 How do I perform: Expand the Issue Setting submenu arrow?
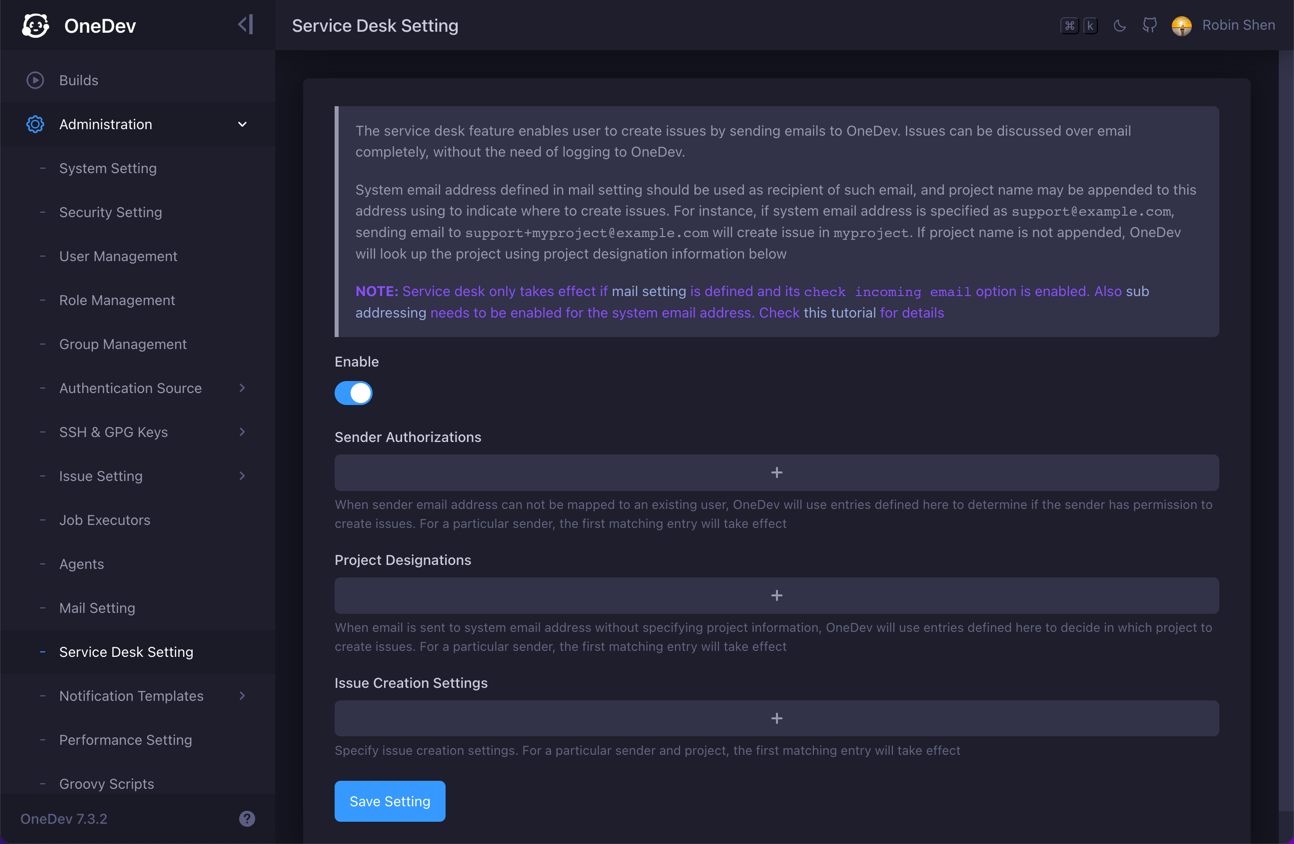(242, 476)
